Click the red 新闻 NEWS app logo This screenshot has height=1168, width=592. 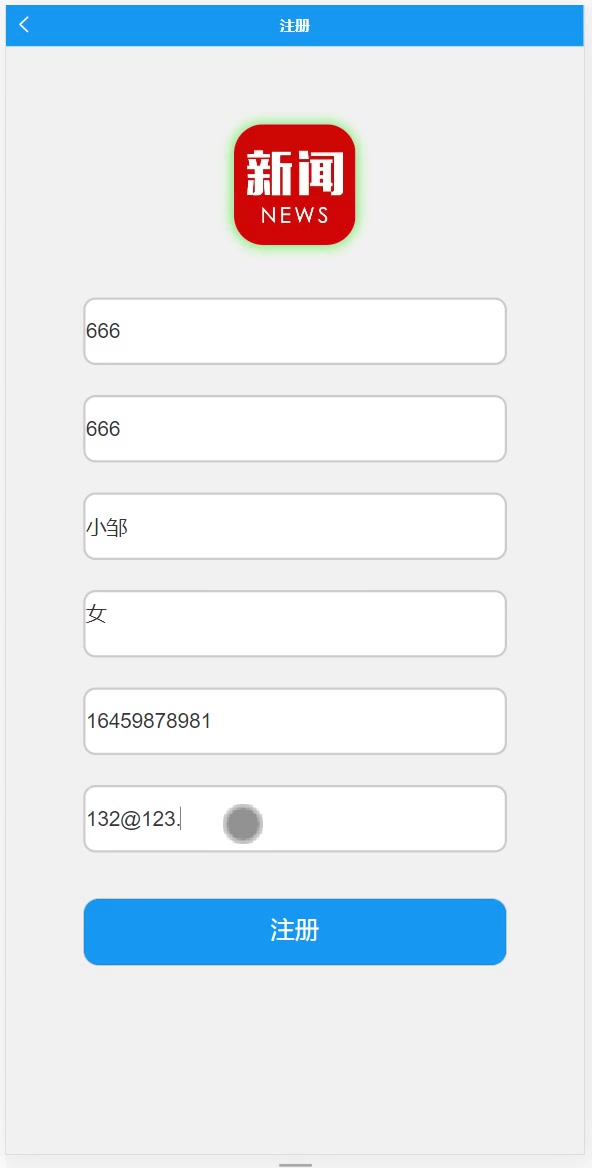pos(295,185)
